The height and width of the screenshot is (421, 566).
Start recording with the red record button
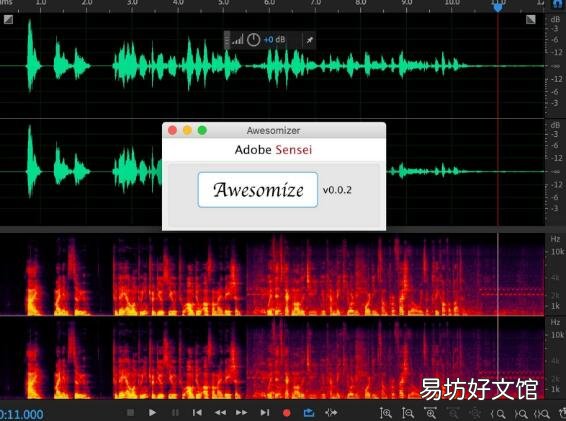(287, 413)
